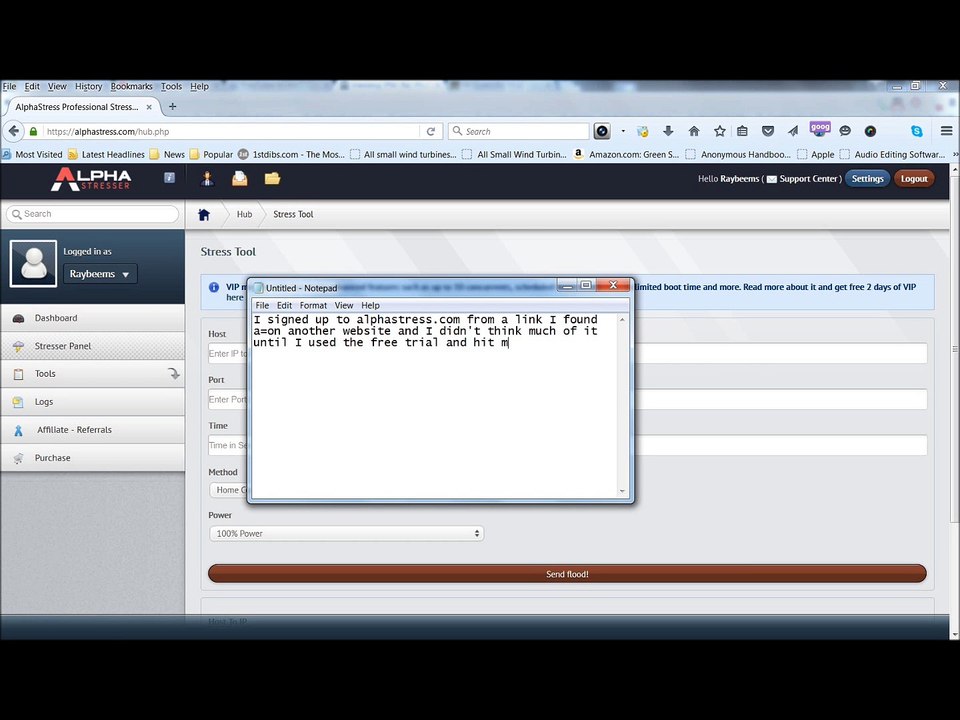Viewport: 960px width, 720px height.
Task: Open a new tab with the plus button
Action: pos(173,107)
